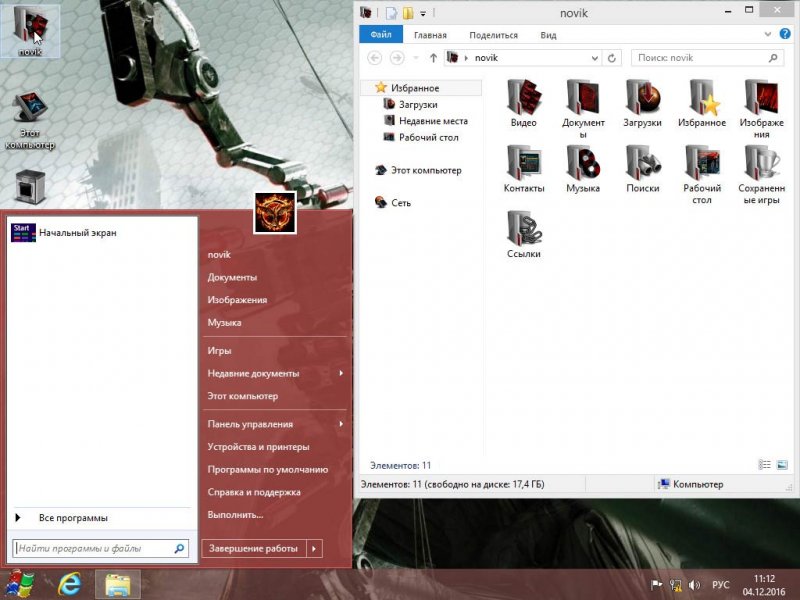Switch to details view in status bar
Image resolution: width=800 pixels, height=600 pixels.
(764, 465)
